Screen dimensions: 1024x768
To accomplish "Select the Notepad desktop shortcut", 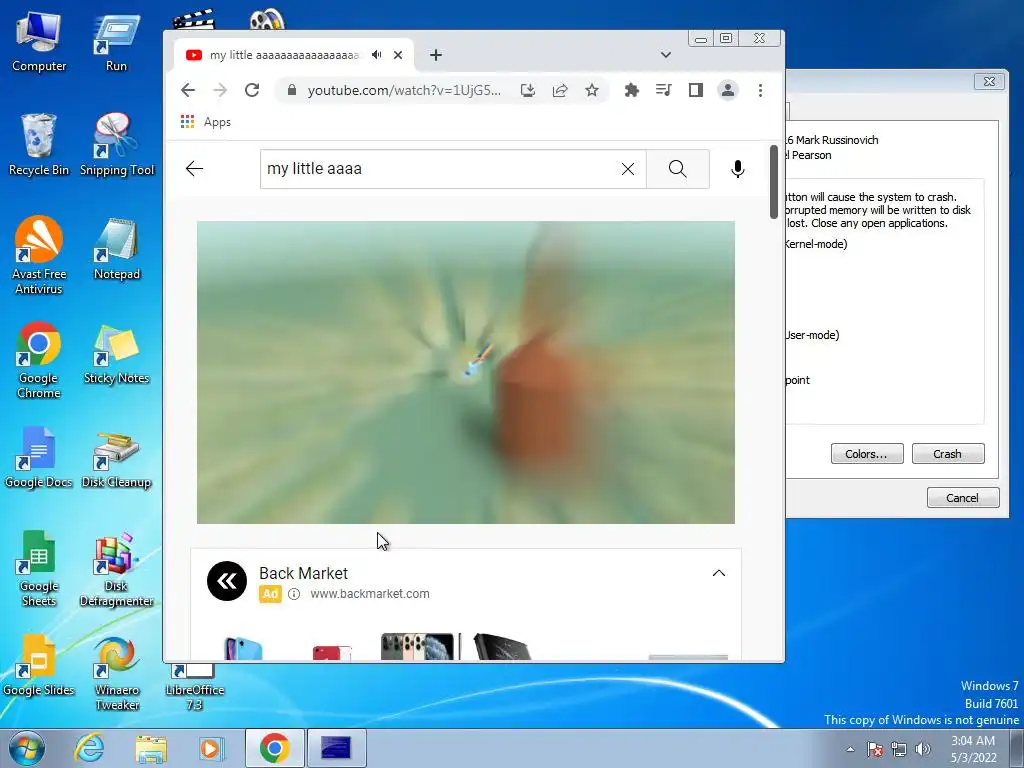I will (117, 249).
